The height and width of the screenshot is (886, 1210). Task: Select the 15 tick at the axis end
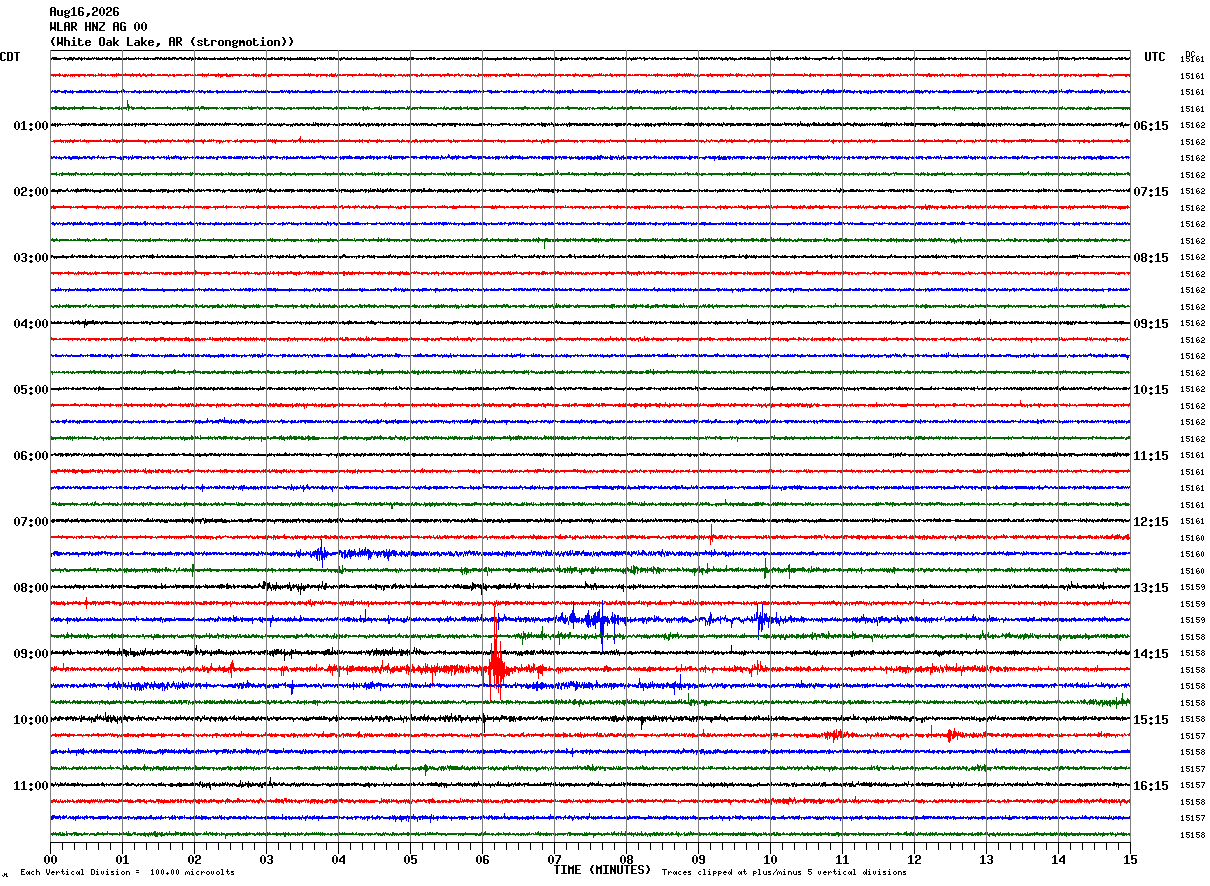pos(1130,859)
